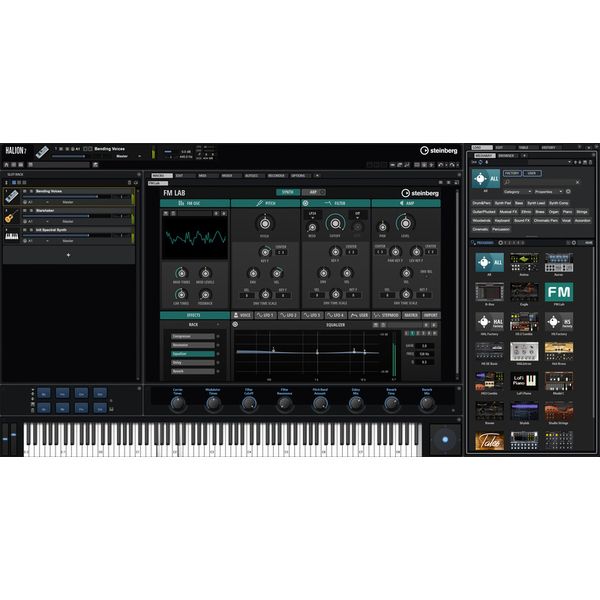
Task: Add a new slot with plus button
Action: [x=68, y=255]
